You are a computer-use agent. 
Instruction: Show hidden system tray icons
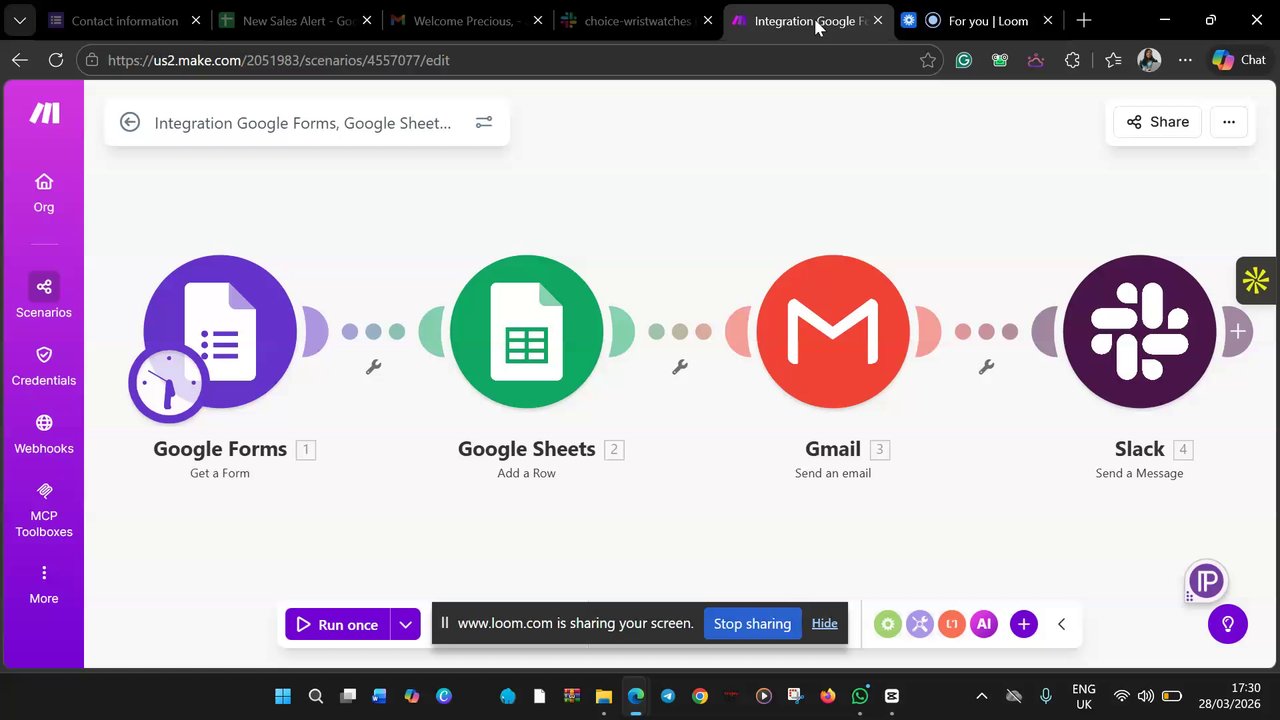pos(981,696)
